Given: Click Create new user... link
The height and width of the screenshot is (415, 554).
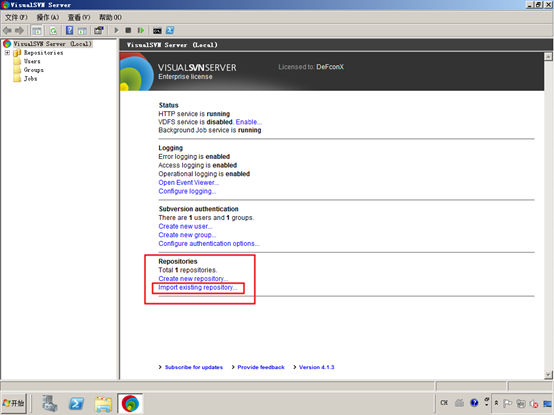Looking at the screenshot, I should pos(185,226).
